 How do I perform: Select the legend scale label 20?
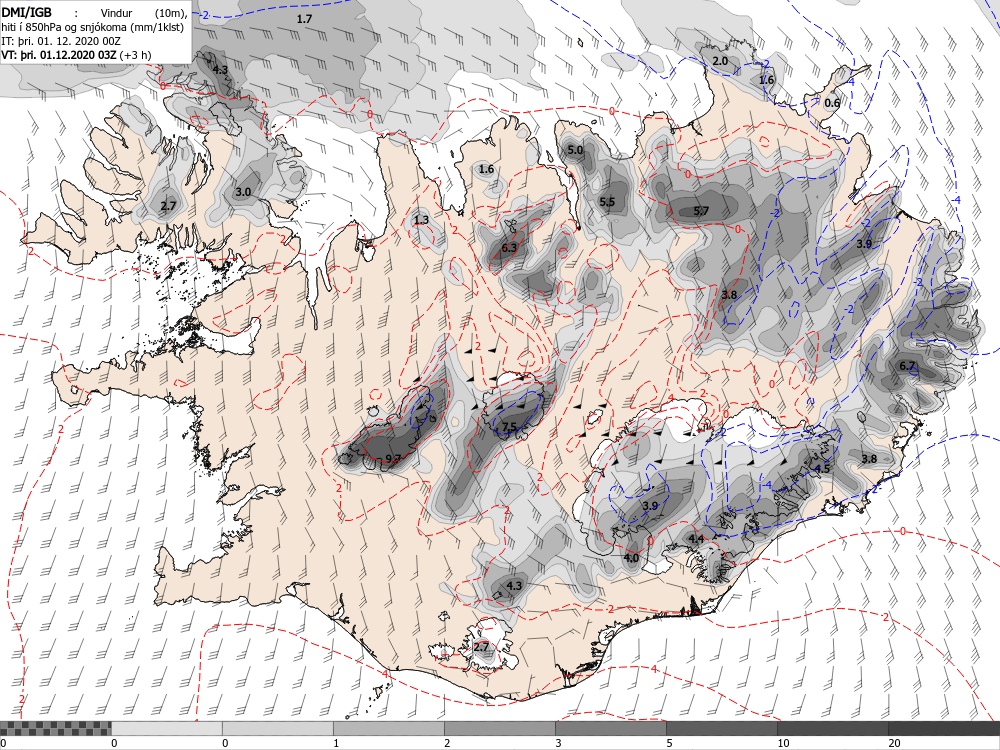pyautogui.click(x=894, y=743)
